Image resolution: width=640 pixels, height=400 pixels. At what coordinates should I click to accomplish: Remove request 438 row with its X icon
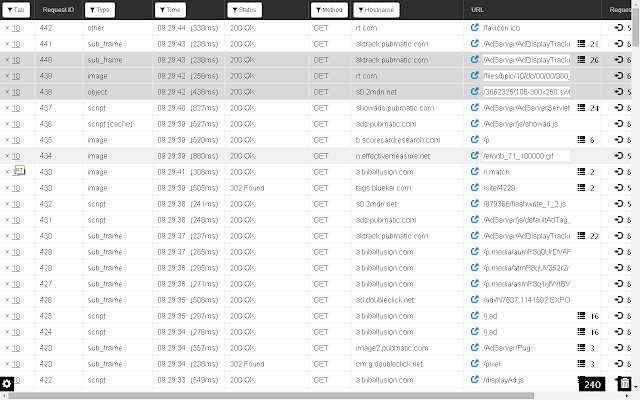click(x=7, y=92)
